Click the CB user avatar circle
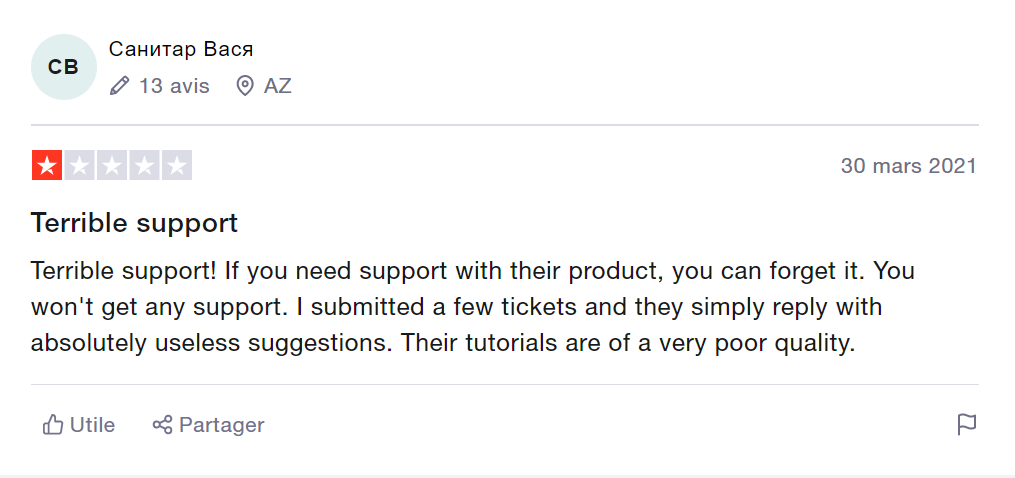Viewport: 1015px width, 478px height. pyautogui.click(x=63, y=67)
